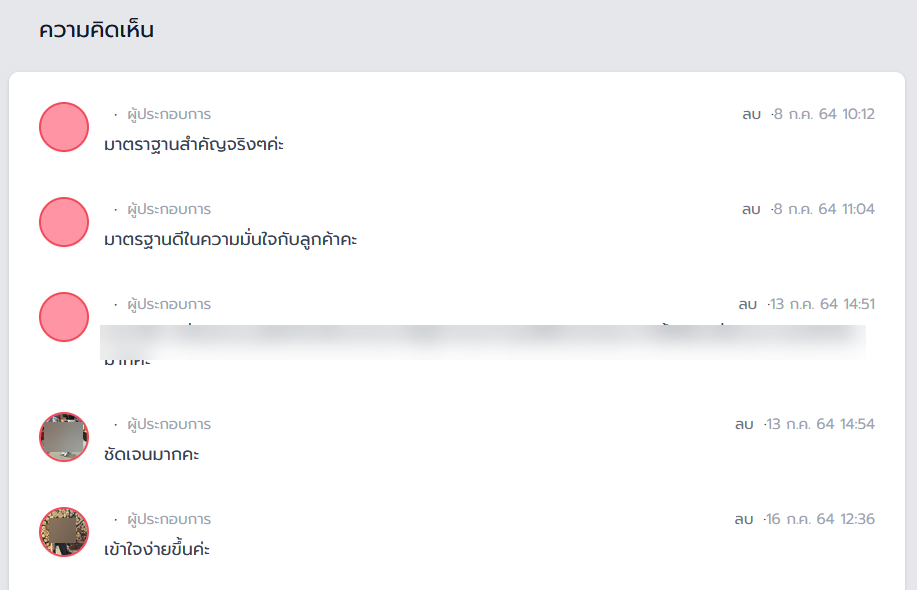The height and width of the screenshot is (590, 917).
Task: Click the pink avatar beside comment "มาตราฐานสำคัญจริงๆค่ะ"
Action: tap(64, 127)
